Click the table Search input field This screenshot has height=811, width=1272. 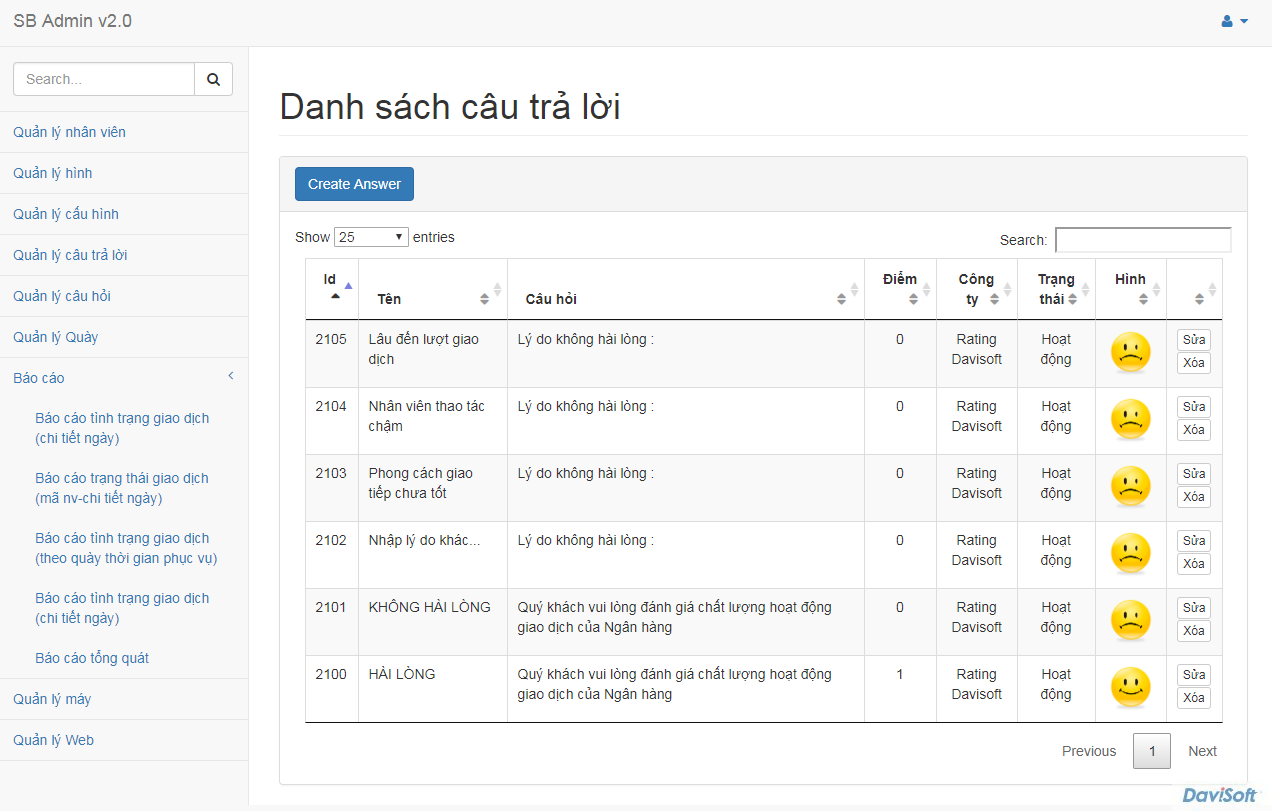[x=1142, y=240]
